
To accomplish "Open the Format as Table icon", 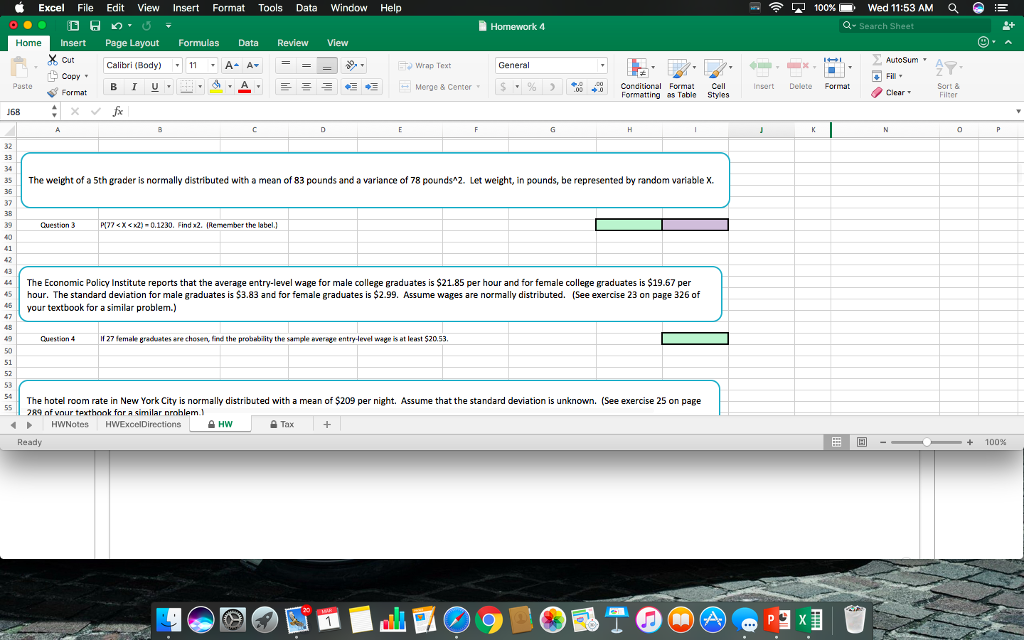I will pos(678,68).
